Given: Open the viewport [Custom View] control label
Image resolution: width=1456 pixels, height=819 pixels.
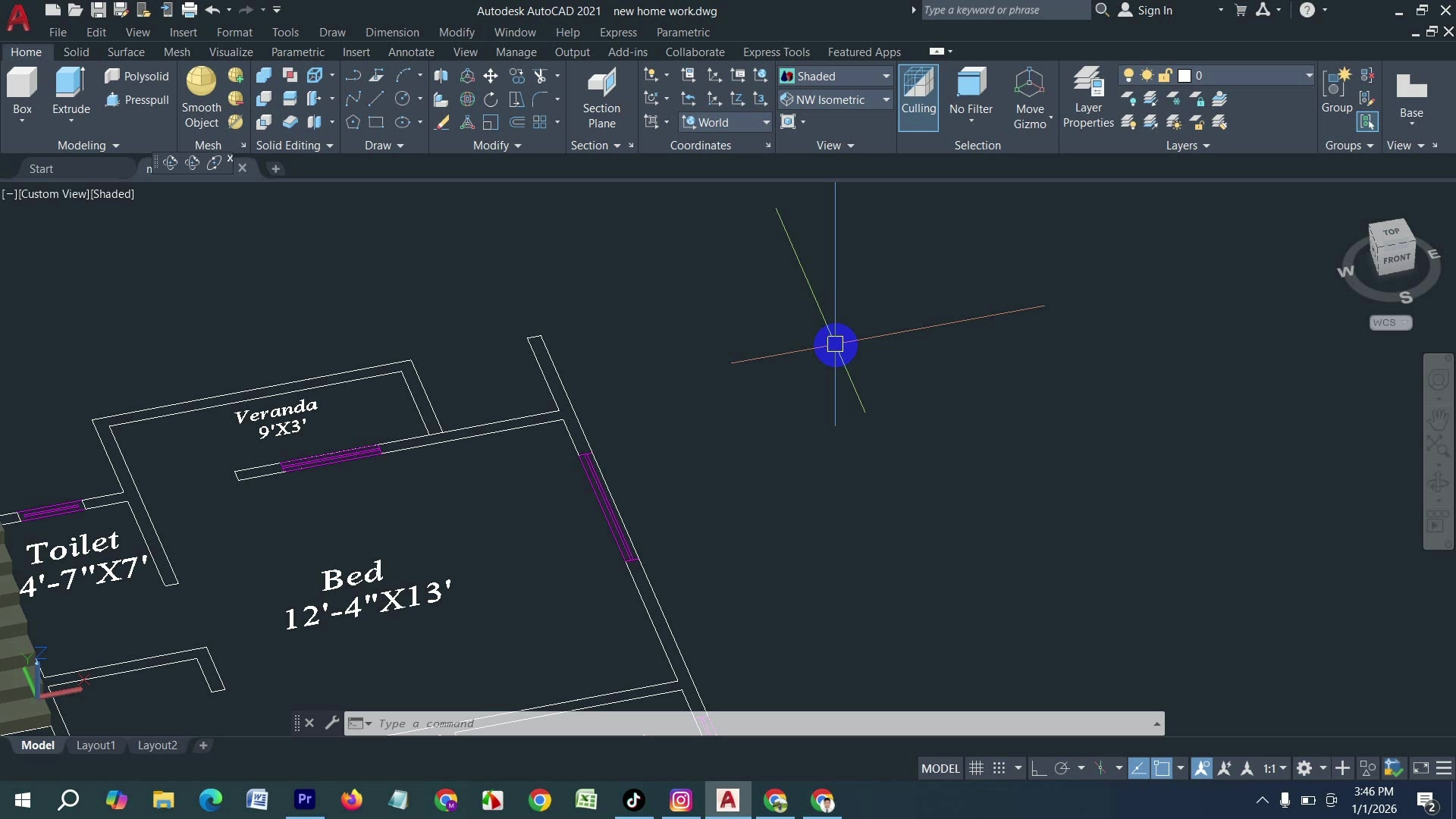Looking at the screenshot, I should (x=54, y=193).
